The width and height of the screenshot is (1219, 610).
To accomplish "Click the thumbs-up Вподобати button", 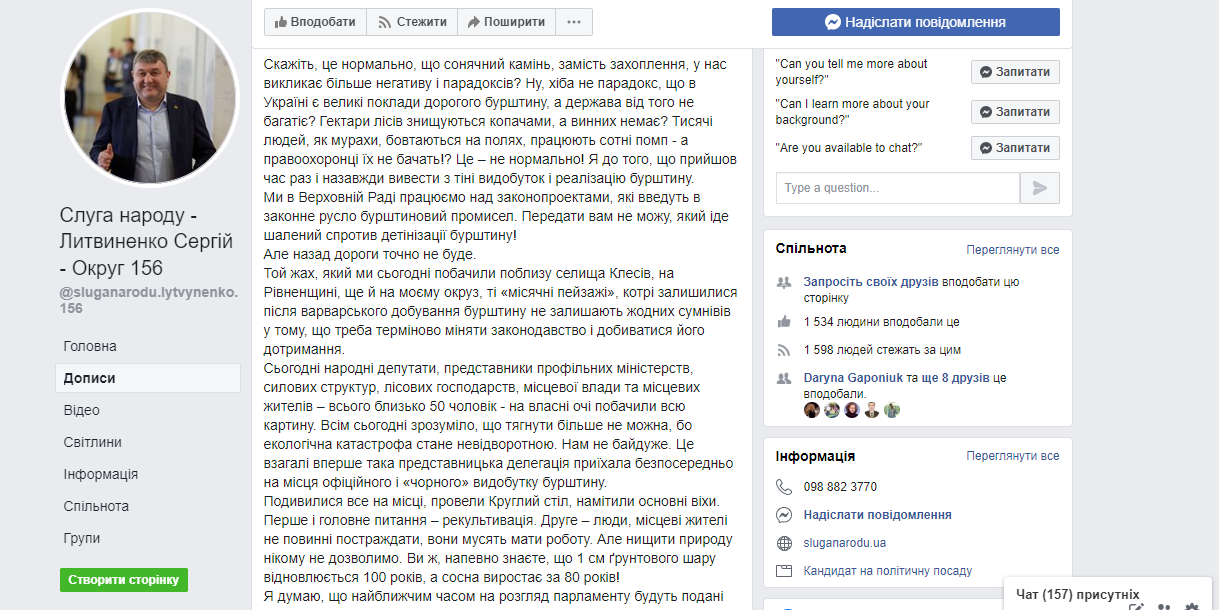I will click(315, 22).
